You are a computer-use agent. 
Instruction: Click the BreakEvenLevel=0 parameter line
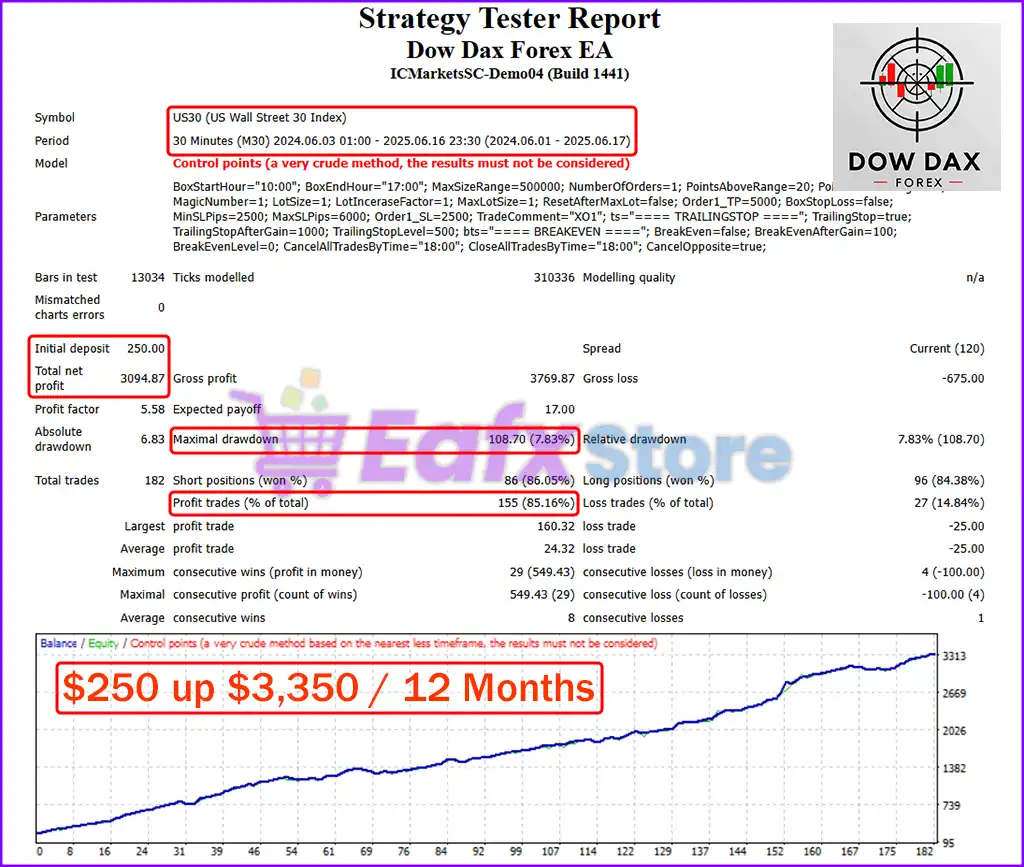[x=470, y=247]
